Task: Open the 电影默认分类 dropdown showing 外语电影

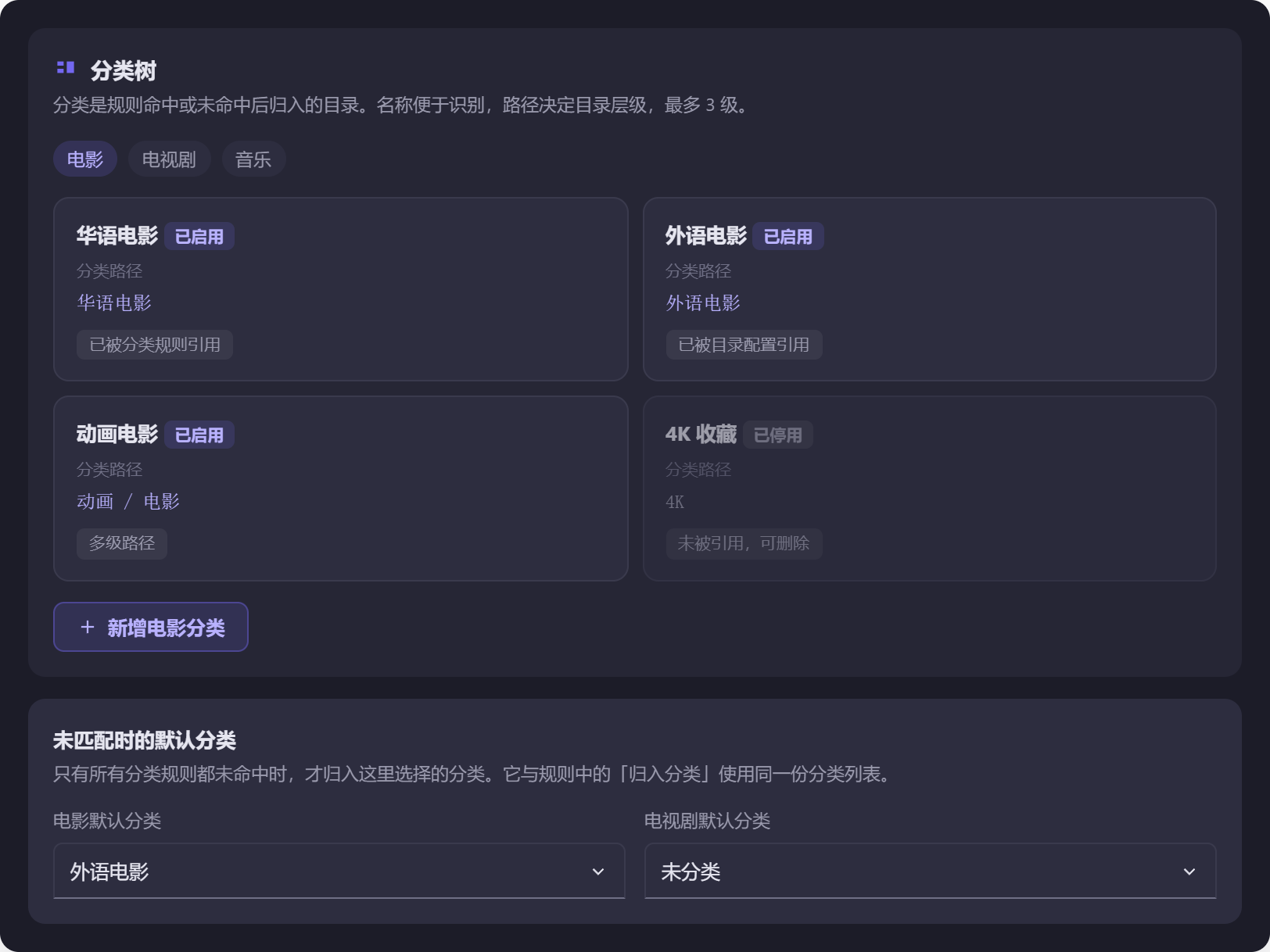Action: 339,871
